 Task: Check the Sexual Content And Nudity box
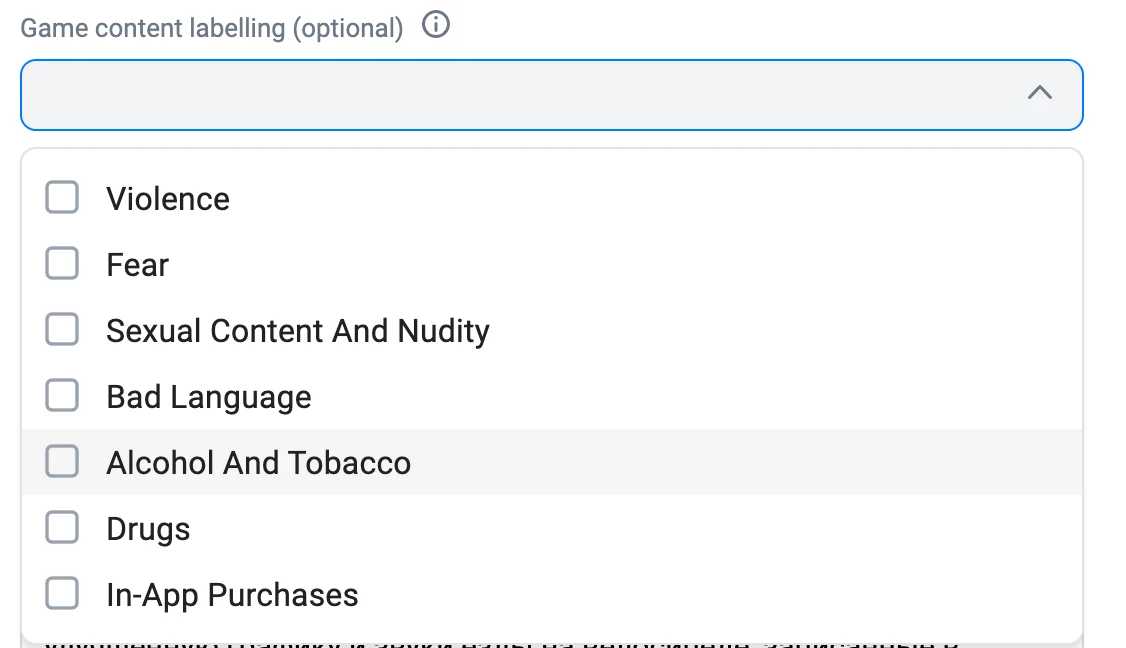click(x=62, y=329)
